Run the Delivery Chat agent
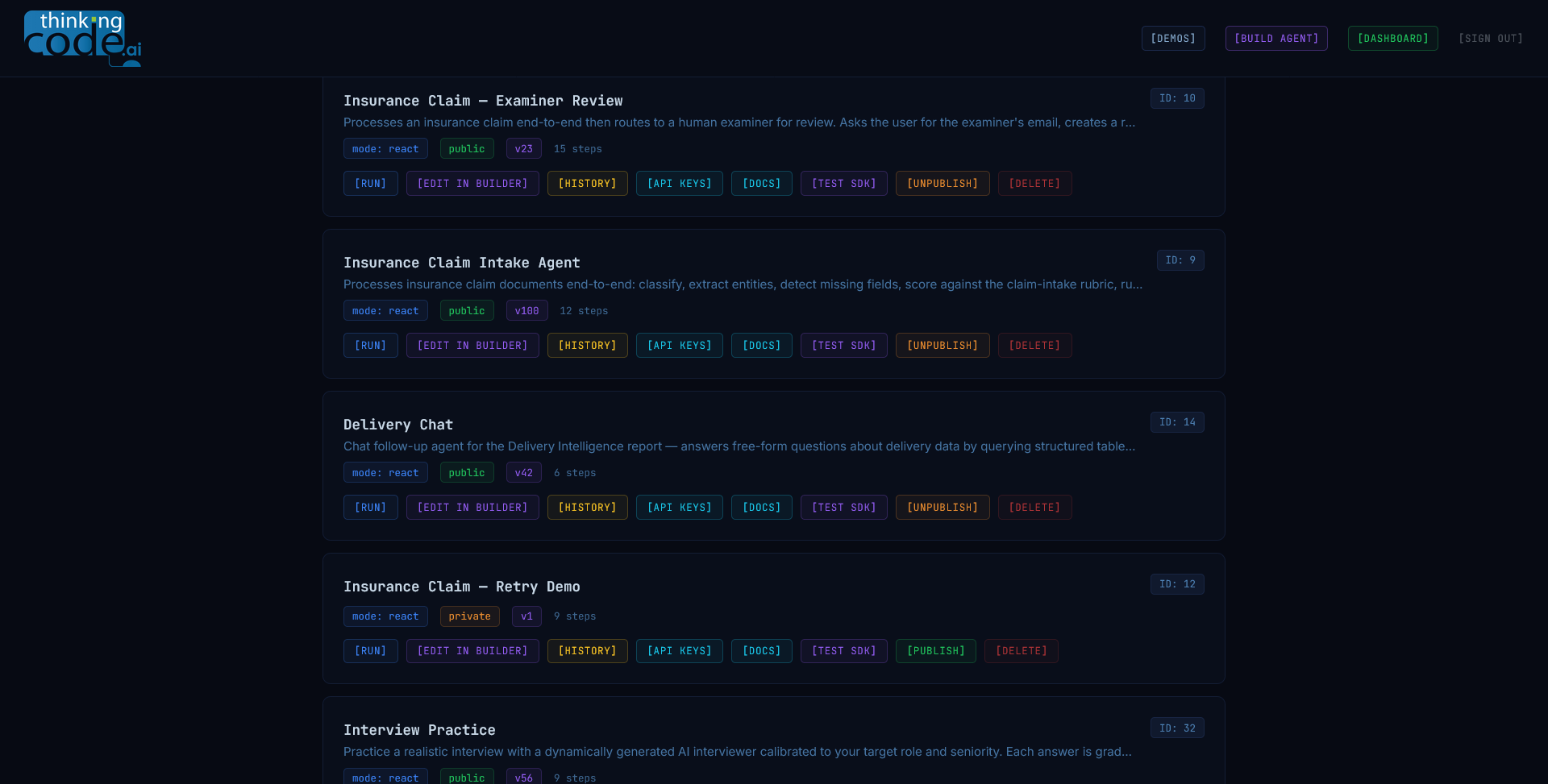 click(x=371, y=508)
